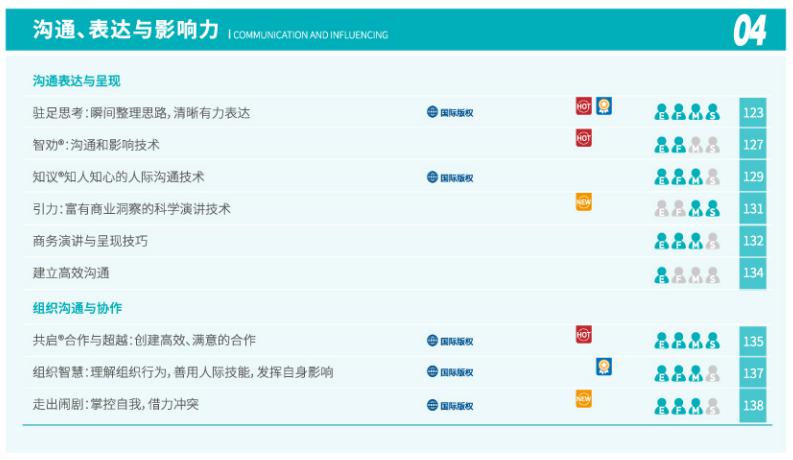Click the S person icon on 共启 row
The height and width of the screenshot is (460, 793).
[713, 341]
